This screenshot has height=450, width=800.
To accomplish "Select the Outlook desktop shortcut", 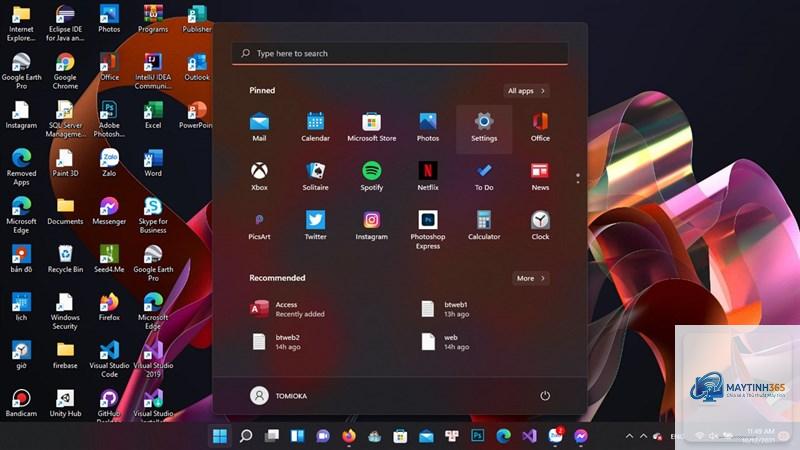I will [196, 66].
